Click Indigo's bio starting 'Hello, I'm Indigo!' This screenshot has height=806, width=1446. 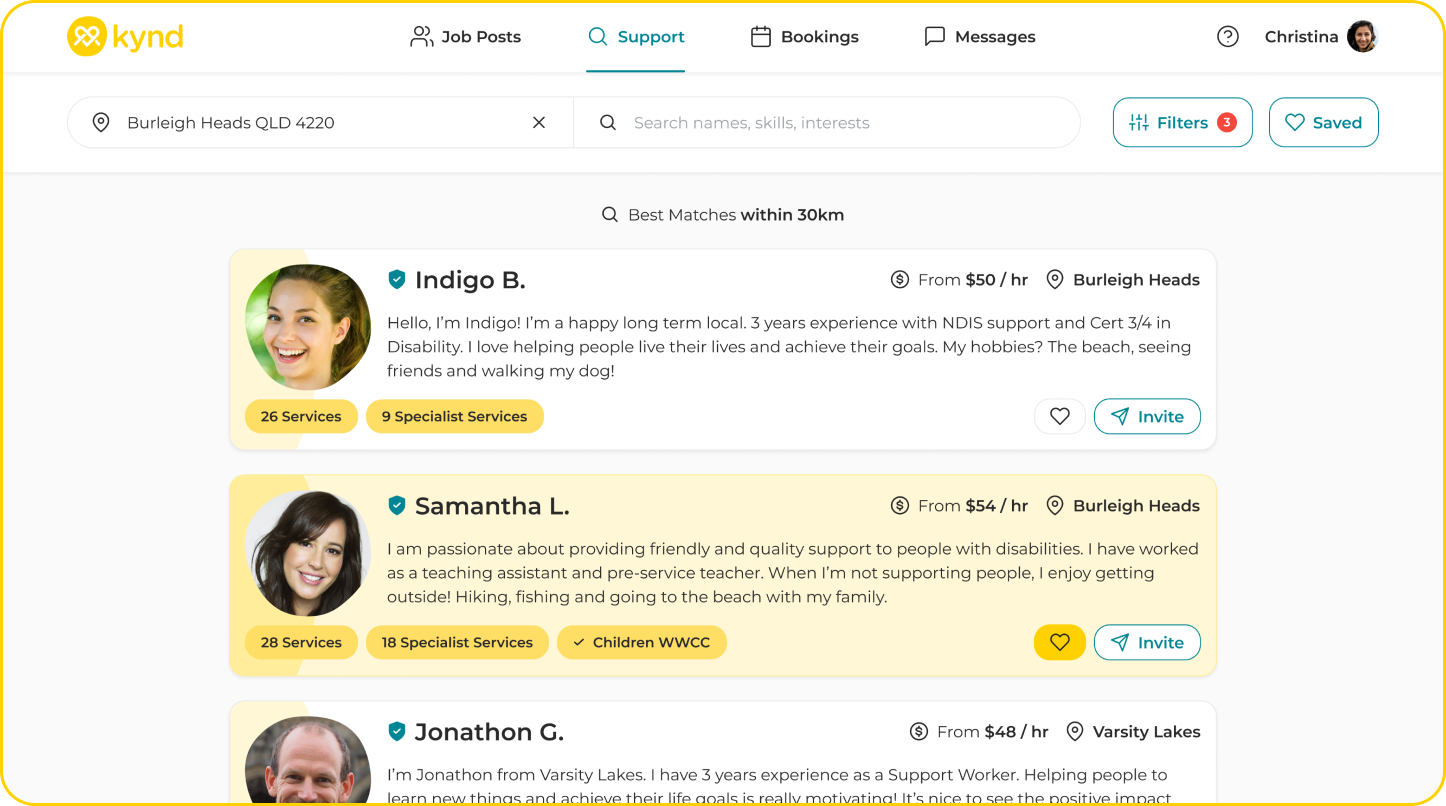789,347
